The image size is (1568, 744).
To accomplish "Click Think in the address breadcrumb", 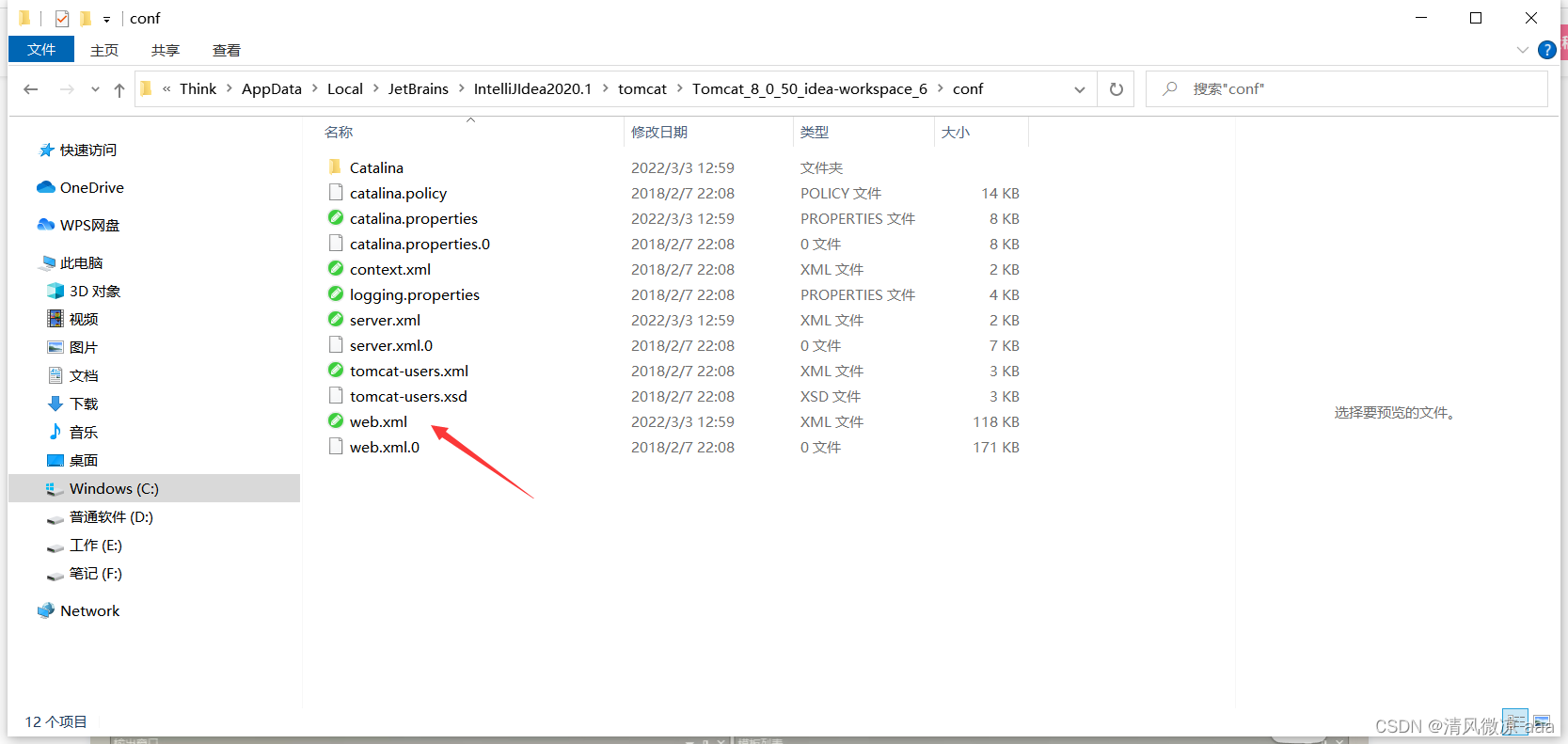I will coord(198,89).
